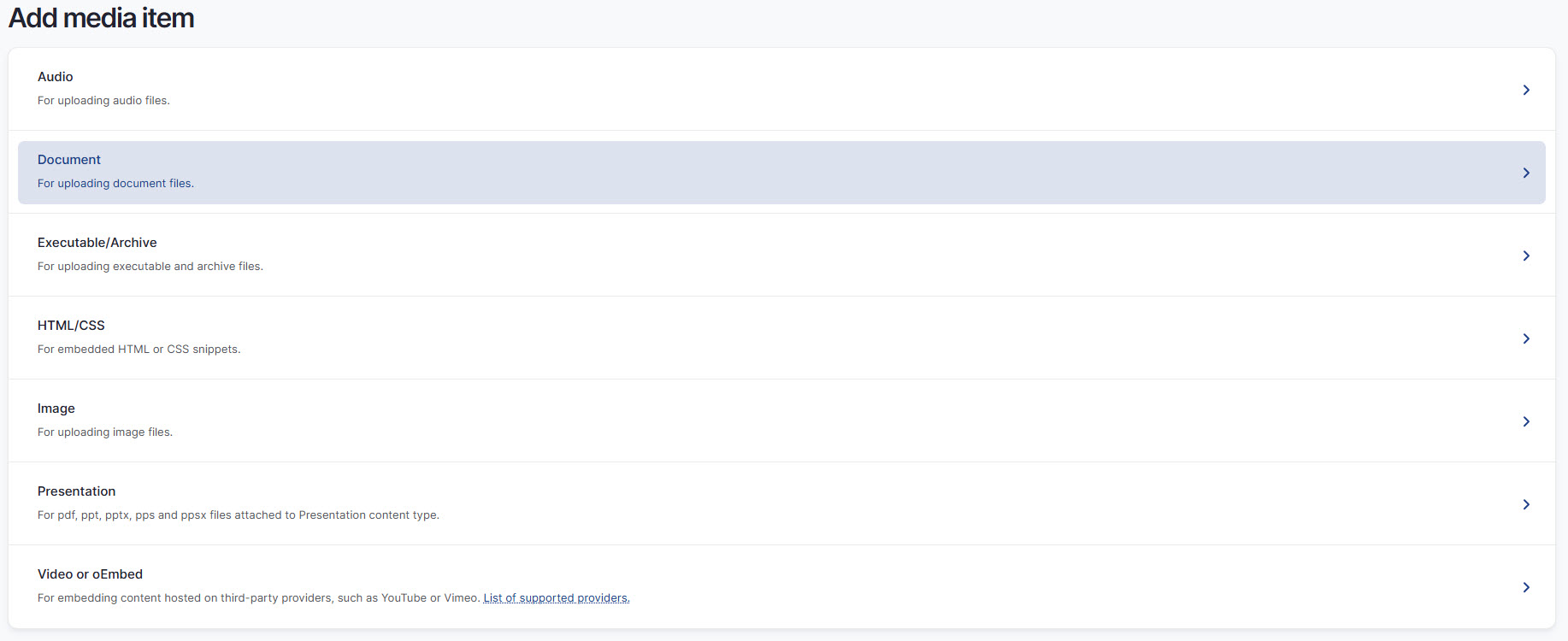Click the chevron arrow in the Audio row

(x=1526, y=90)
